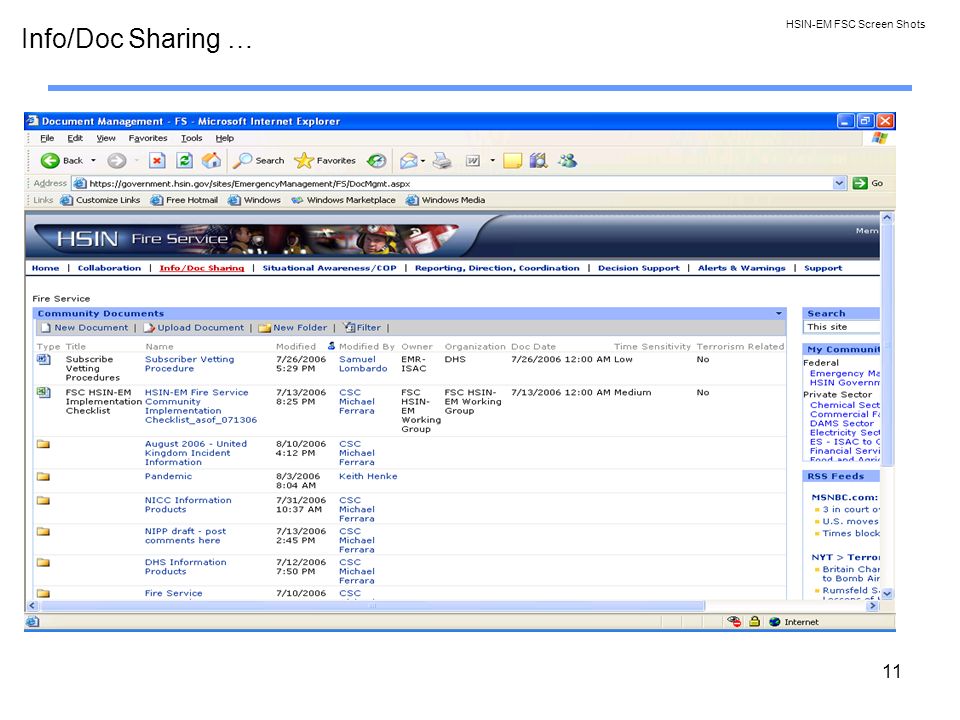Switch to the Collaboration tab
Viewport: 960px width, 720px height.
click(x=110, y=268)
